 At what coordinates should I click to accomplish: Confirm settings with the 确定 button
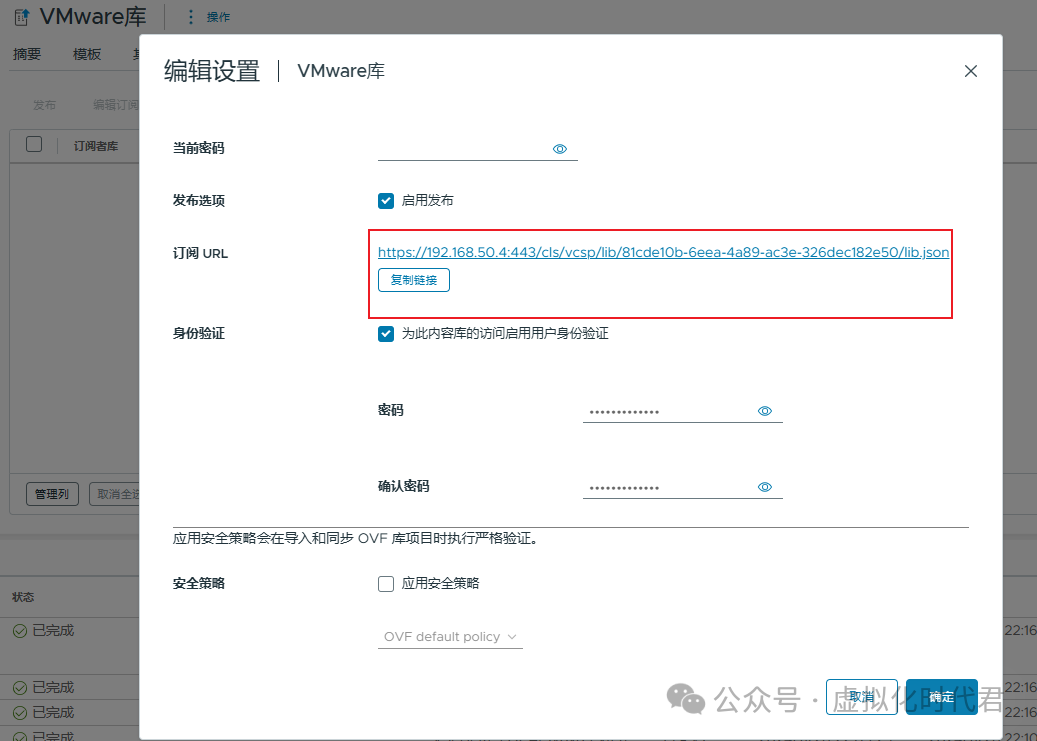(x=941, y=697)
